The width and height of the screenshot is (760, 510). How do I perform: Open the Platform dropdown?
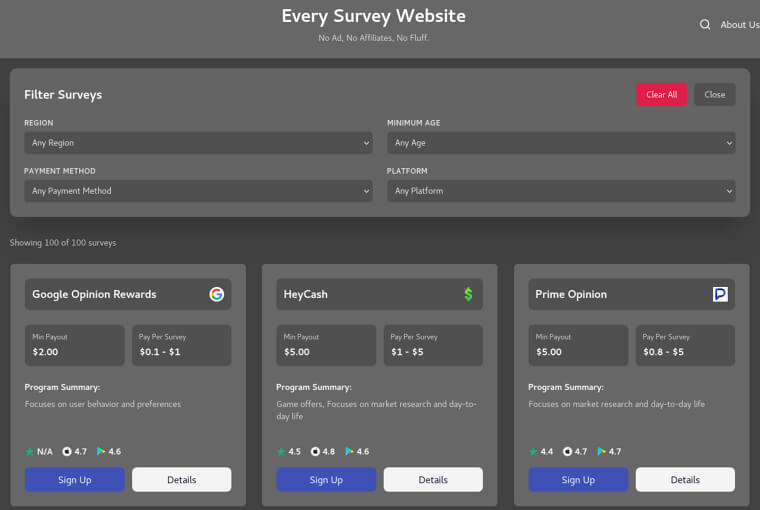[x=561, y=191]
